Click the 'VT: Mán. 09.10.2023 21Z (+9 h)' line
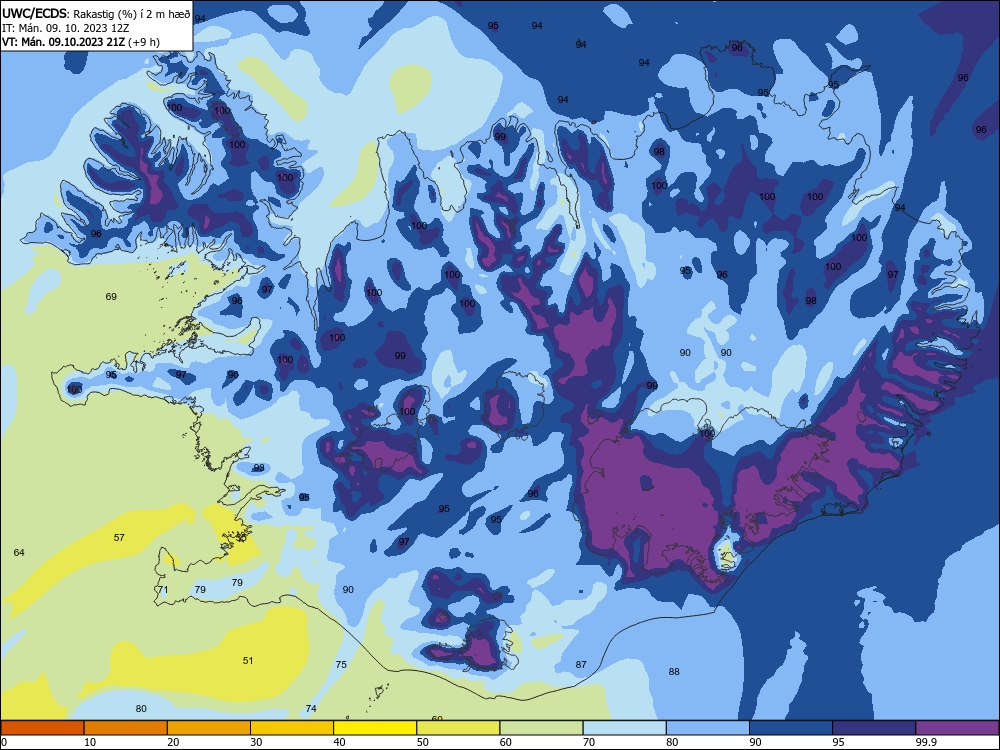The width and height of the screenshot is (1000, 750). coord(81,42)
